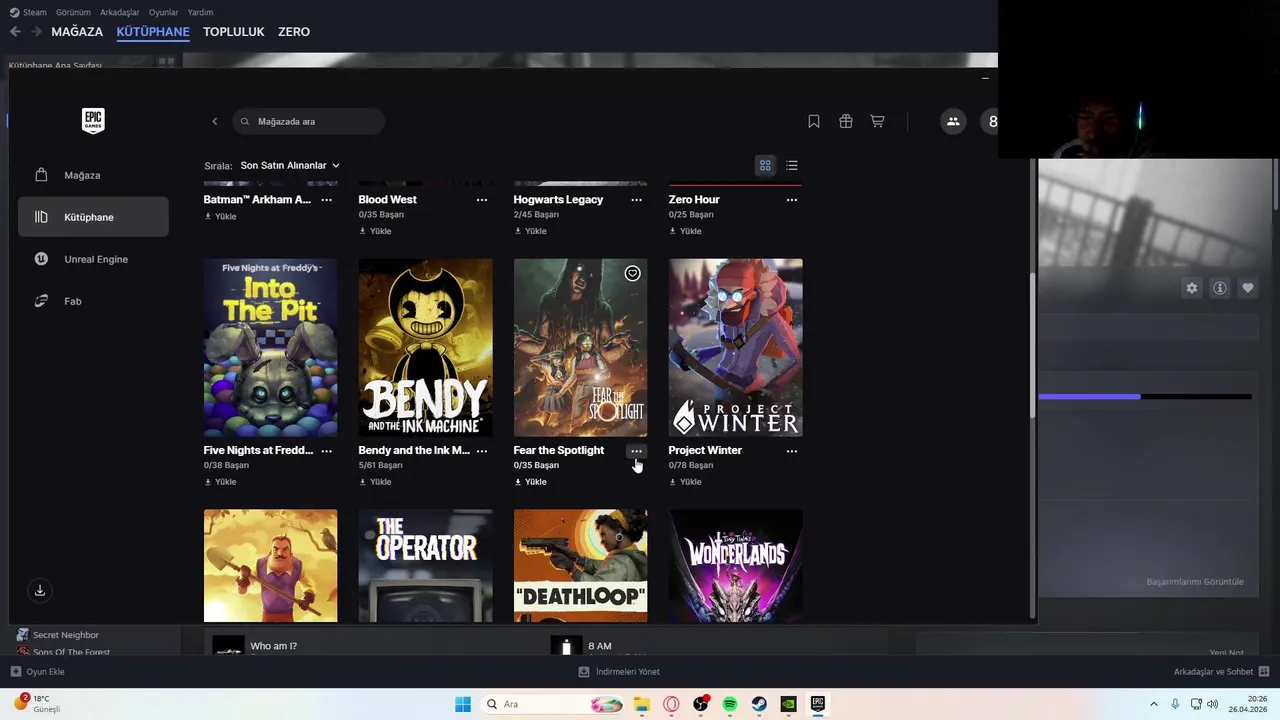This screenshot has height=720, width=1280.
Task: Click Steam back navigation arrow
Action: (x=15, y=32)
